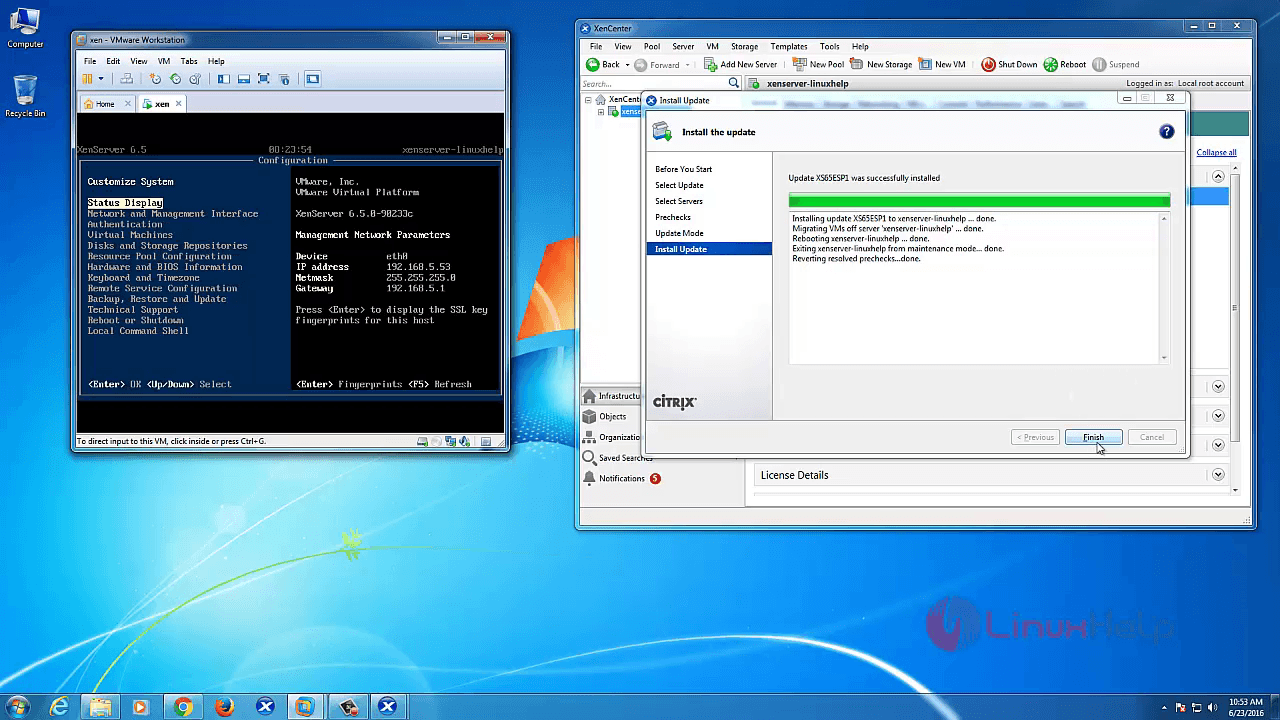Click the search magnifier icon in XenCenter
This screenshot has width=1280, height=720.
coord(734,84)
